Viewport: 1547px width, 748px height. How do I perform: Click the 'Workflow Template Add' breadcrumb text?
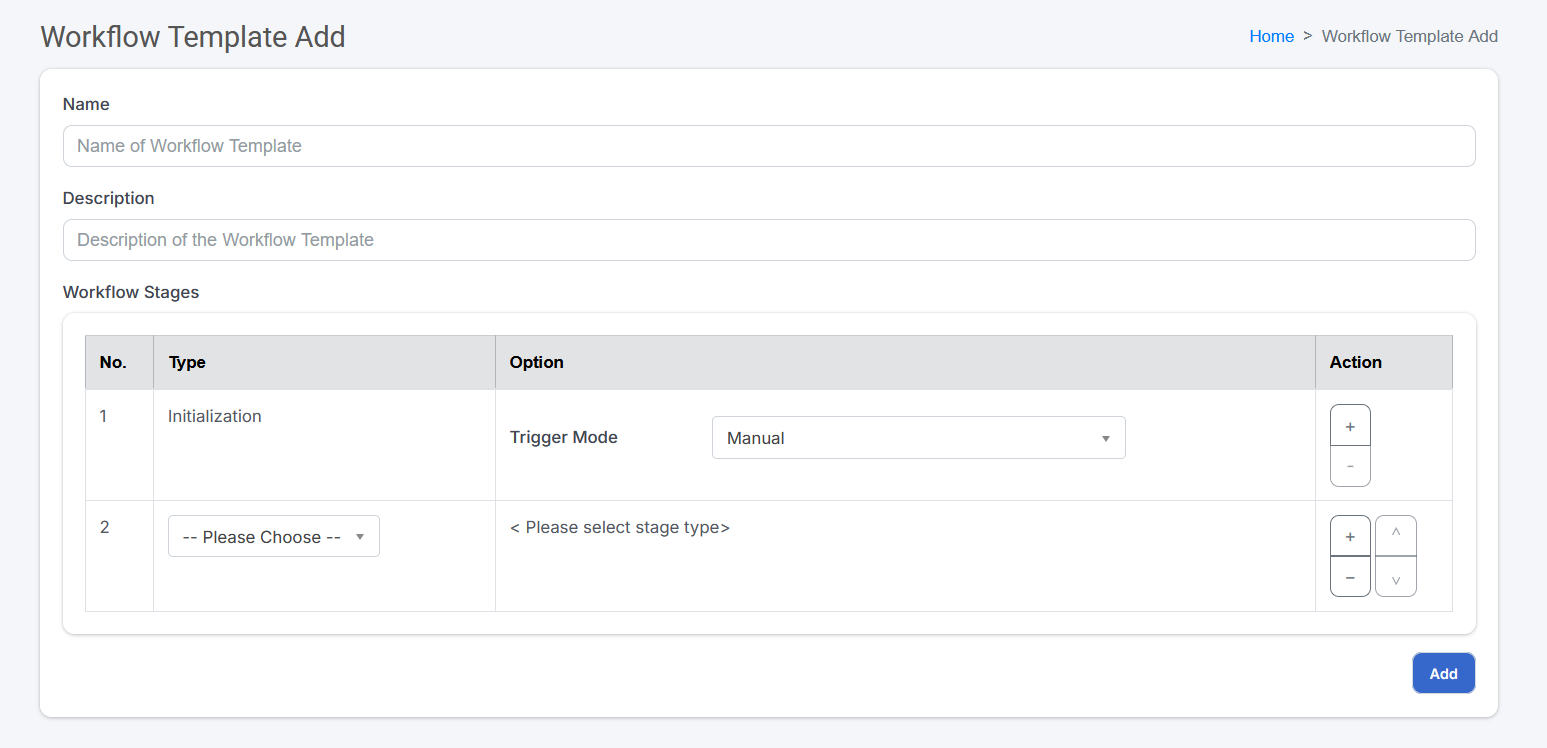[x=1410, y=36]
